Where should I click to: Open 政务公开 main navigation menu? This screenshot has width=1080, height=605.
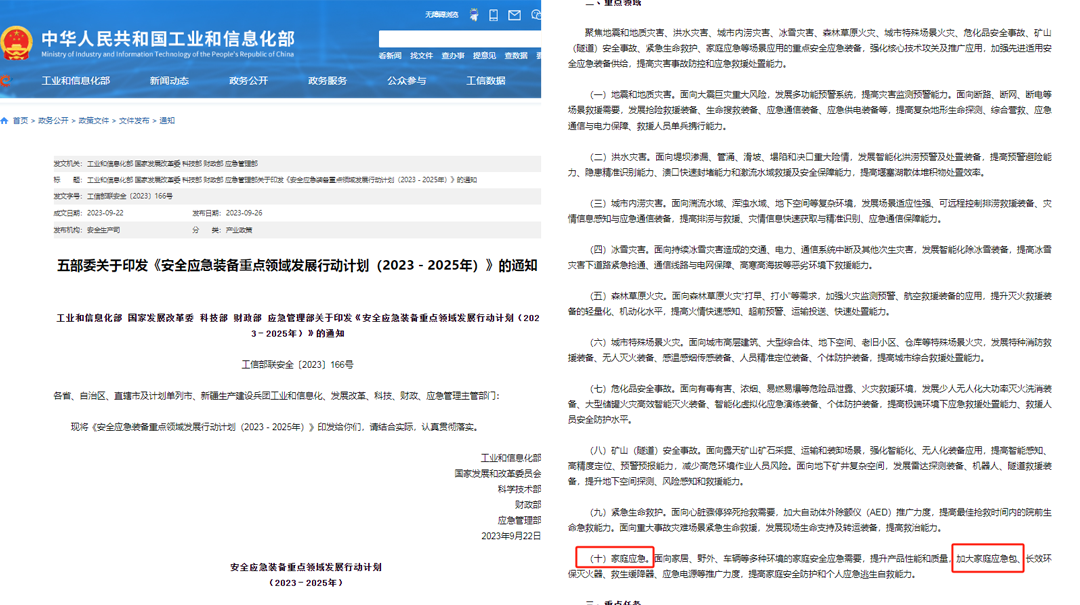(x=248, y=81)
